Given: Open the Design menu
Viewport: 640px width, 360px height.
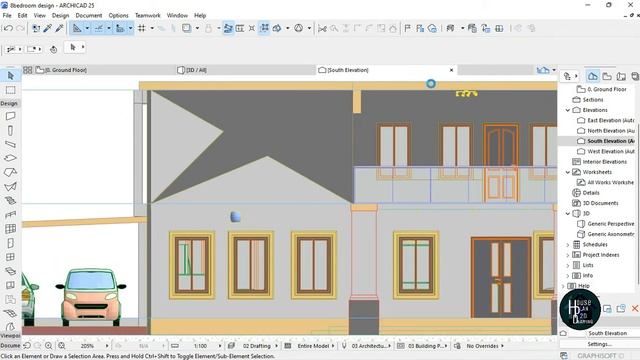Looking at the screenshot, I should coord(60,16).
